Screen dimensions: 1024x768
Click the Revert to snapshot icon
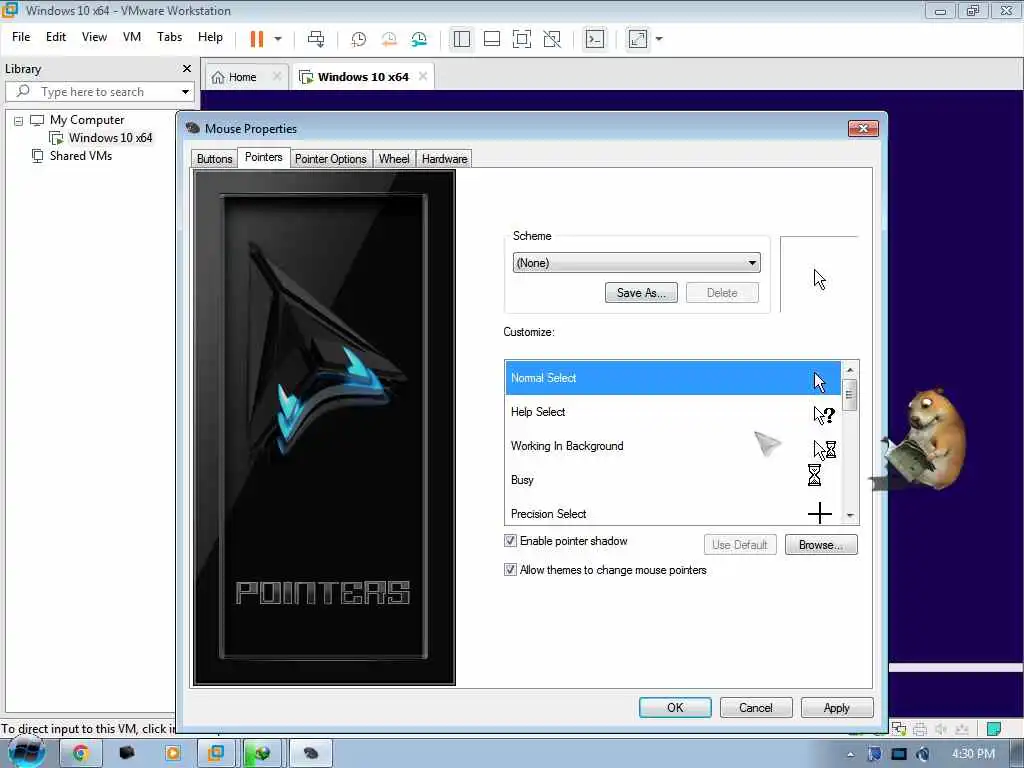[x=389, y=39]
